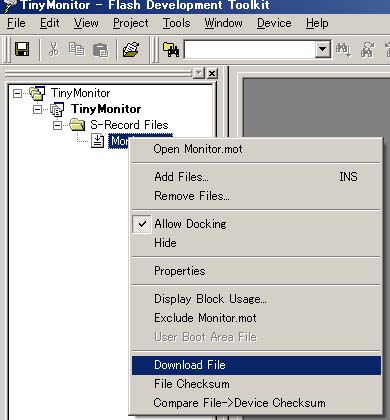
Task: Choose Add Files... in context menu
Action: pyautogui.click(x=256, y=177)
